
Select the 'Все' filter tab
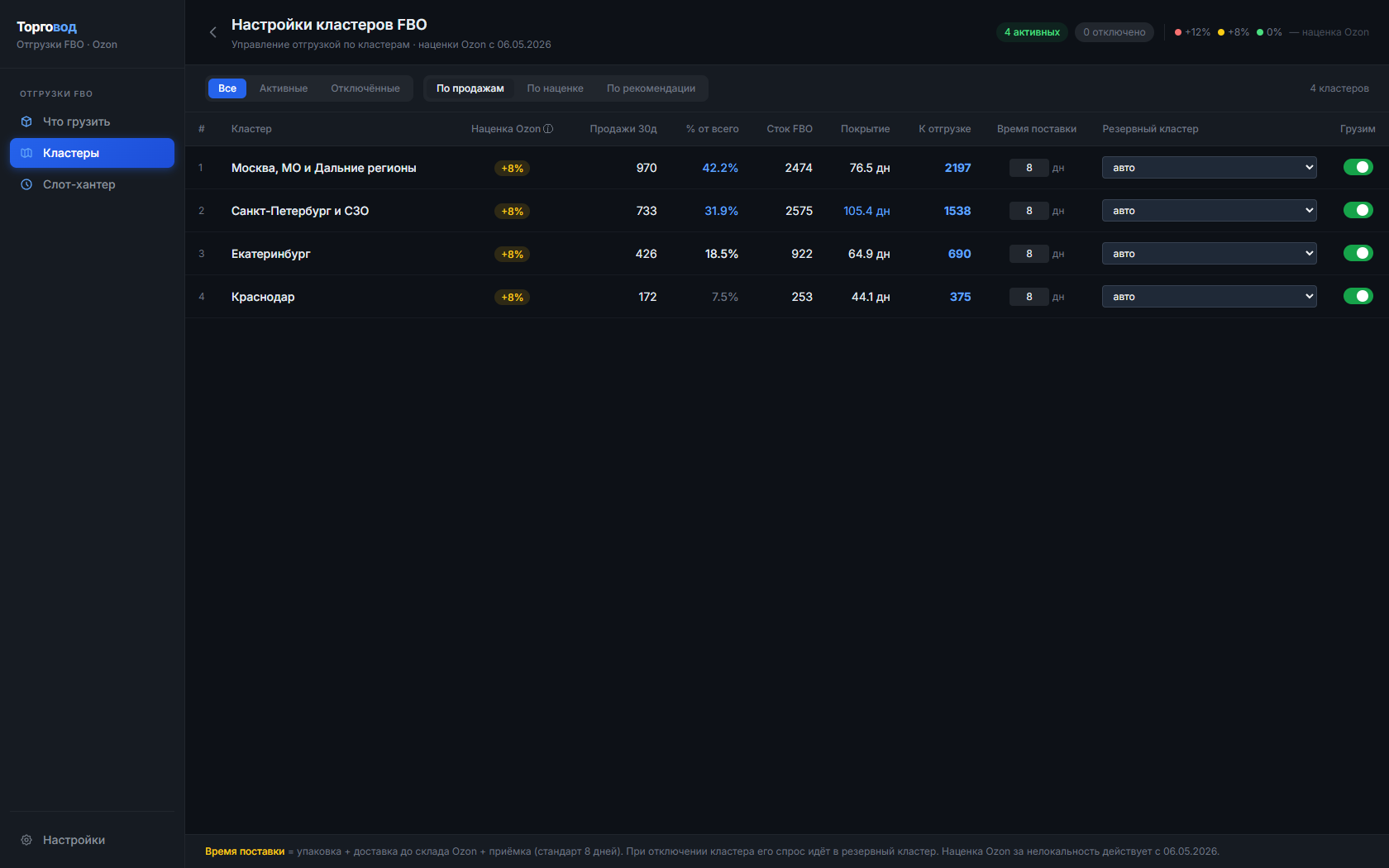(x=227, y=88)
